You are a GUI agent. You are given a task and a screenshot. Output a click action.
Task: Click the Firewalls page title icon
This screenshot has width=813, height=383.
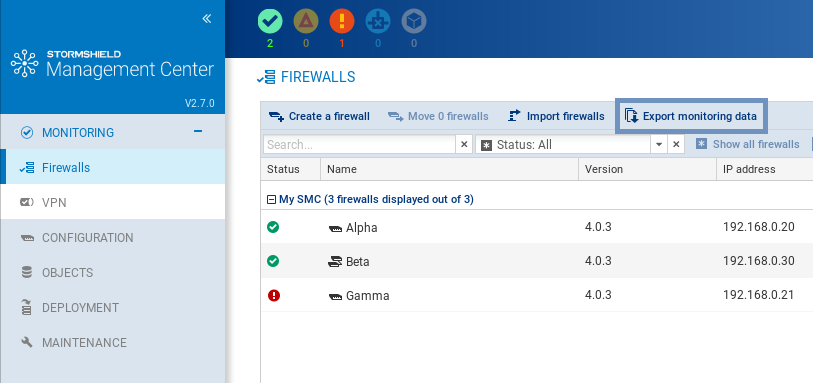[267, 78]
